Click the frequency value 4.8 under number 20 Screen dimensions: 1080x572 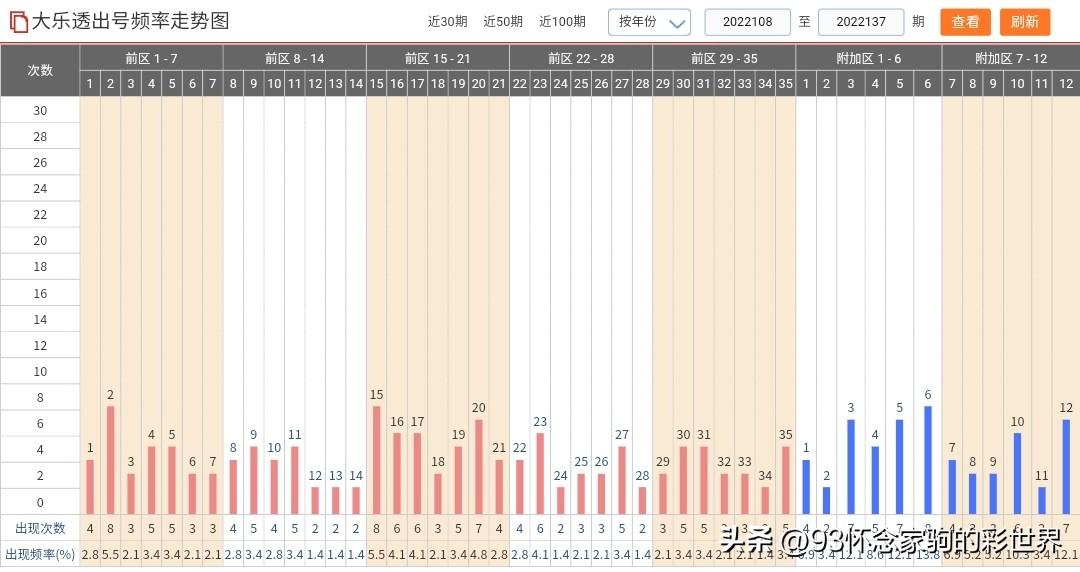[479, 555]
